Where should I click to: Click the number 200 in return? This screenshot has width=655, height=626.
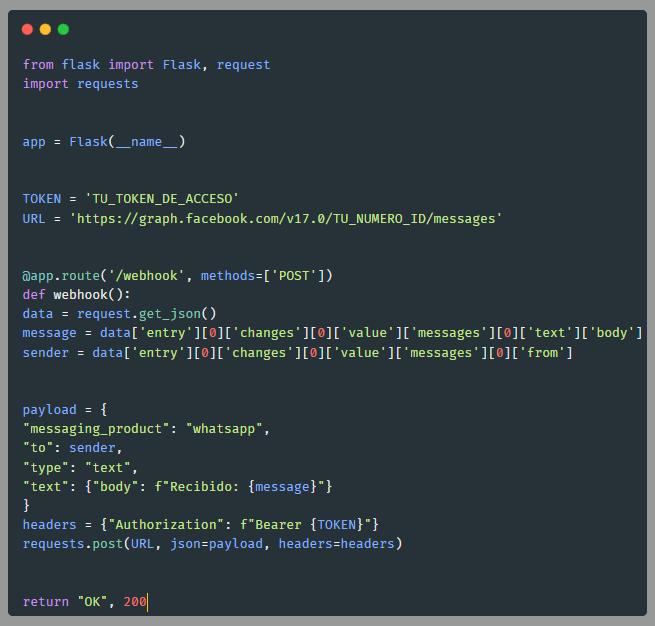pos(135,602)
